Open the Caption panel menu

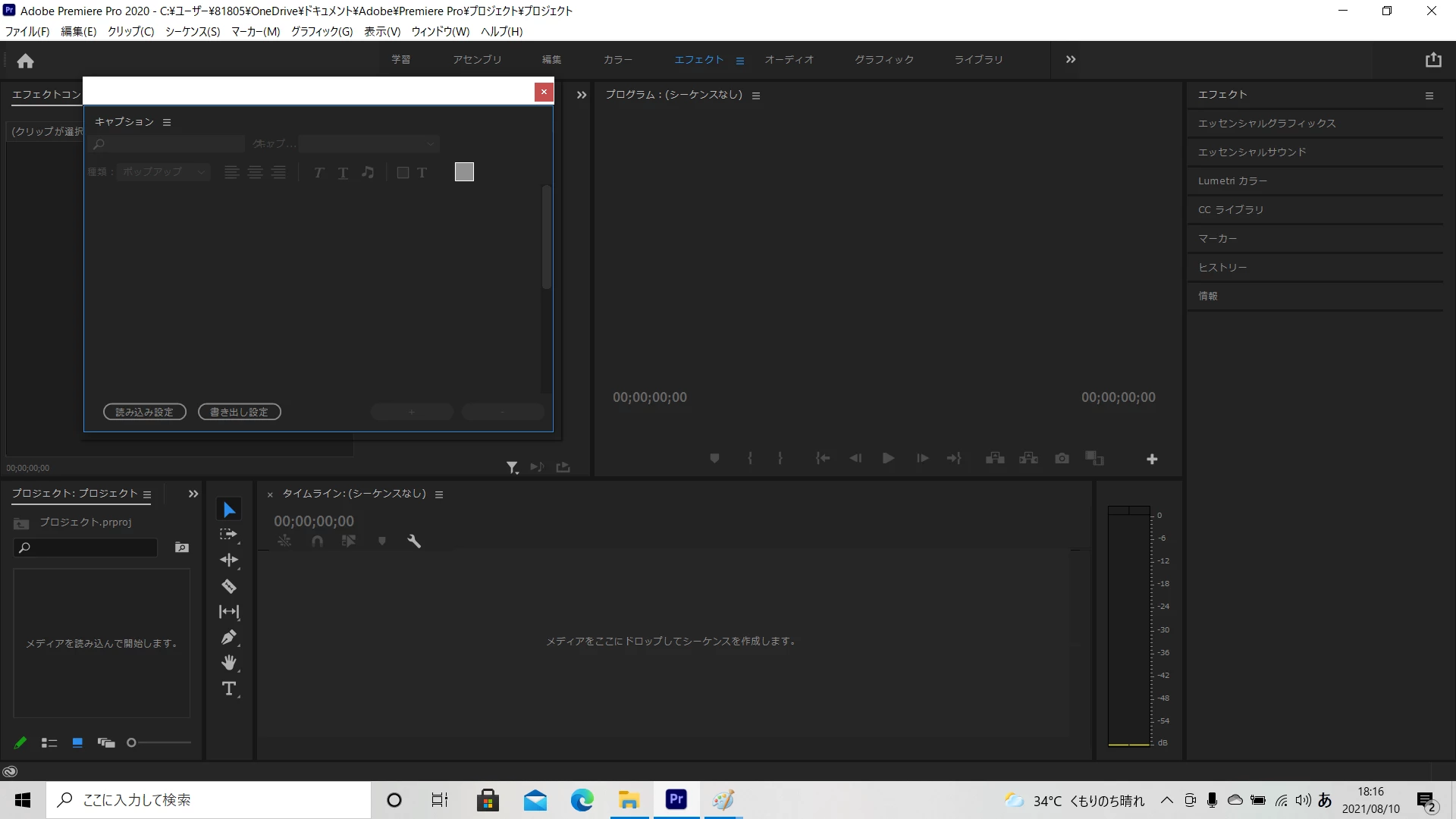tap(167, 122)
